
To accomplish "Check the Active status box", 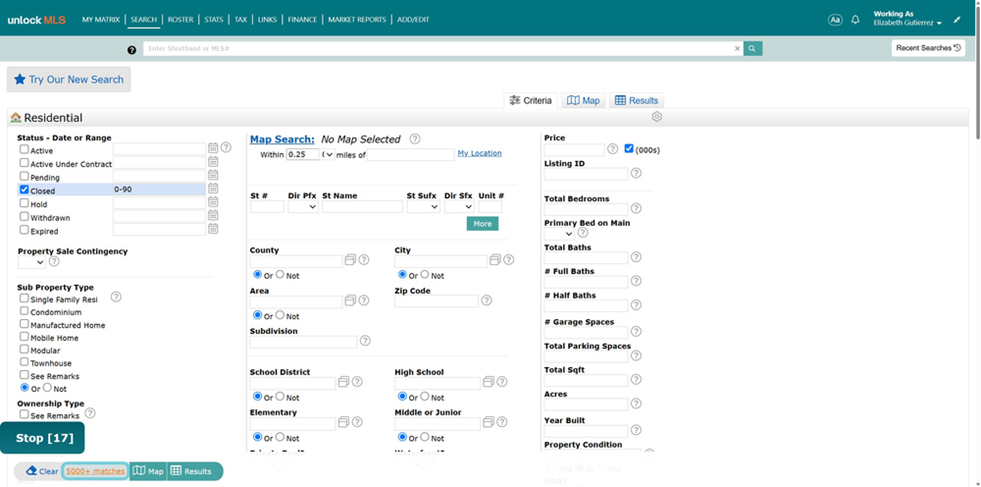I will pyautogui.click(x=24, y=150).
